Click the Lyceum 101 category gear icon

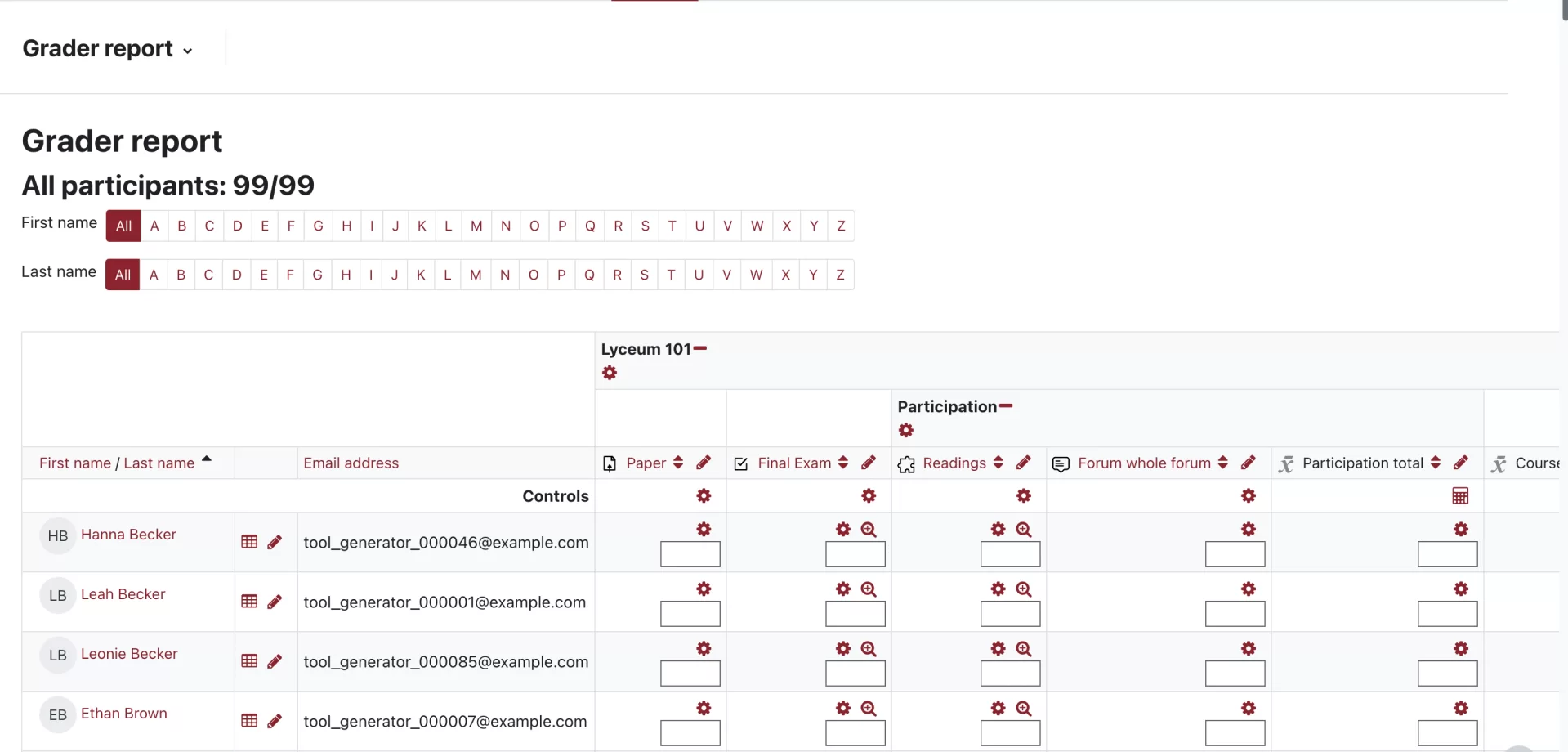tap(610, 374)
